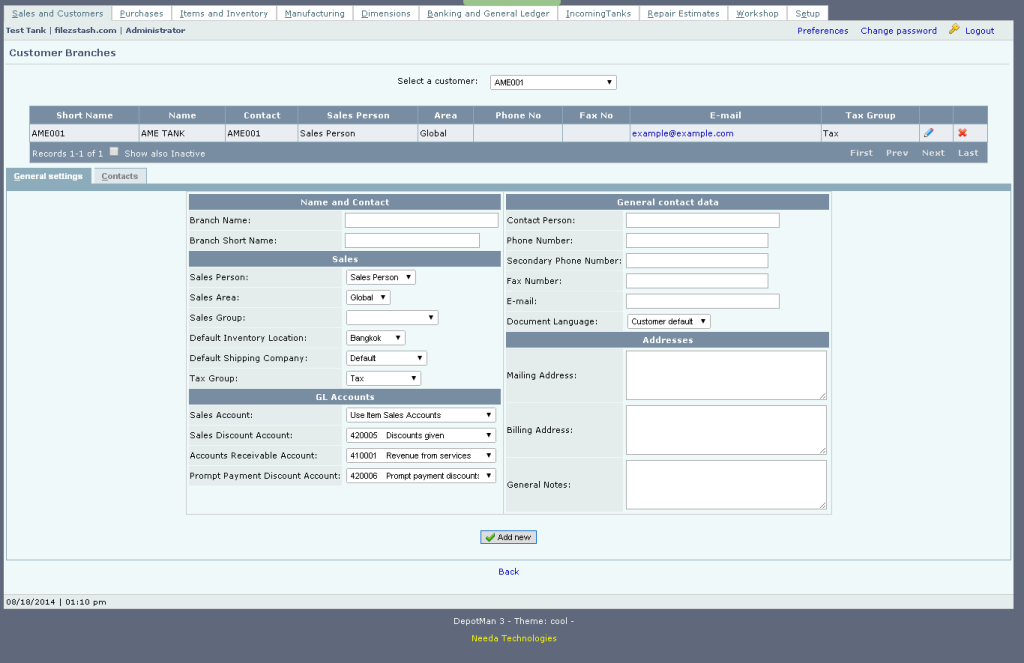The width and height of the screenshot is (1024, 663).
Task: Open the Sales Person dropdown
Action: point(381,277)
